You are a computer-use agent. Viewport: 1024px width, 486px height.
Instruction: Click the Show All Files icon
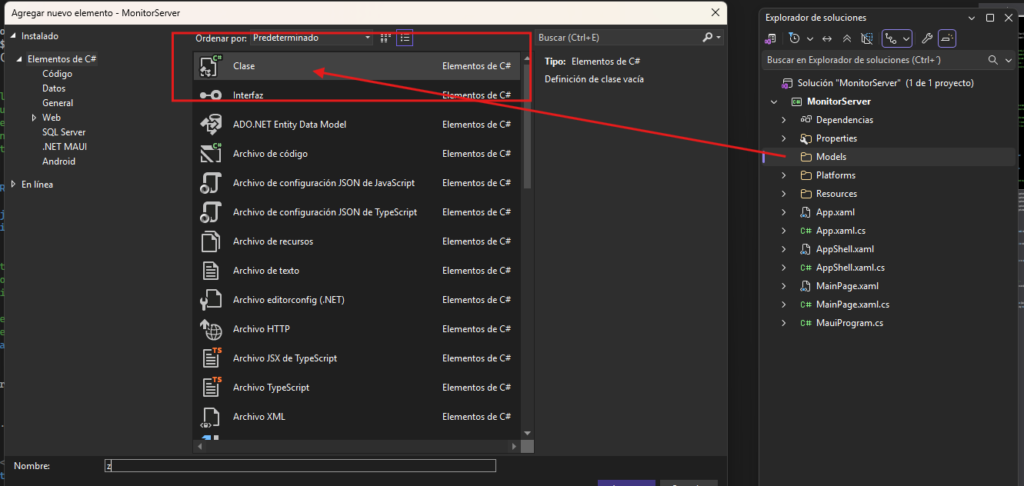coord(867,38)
